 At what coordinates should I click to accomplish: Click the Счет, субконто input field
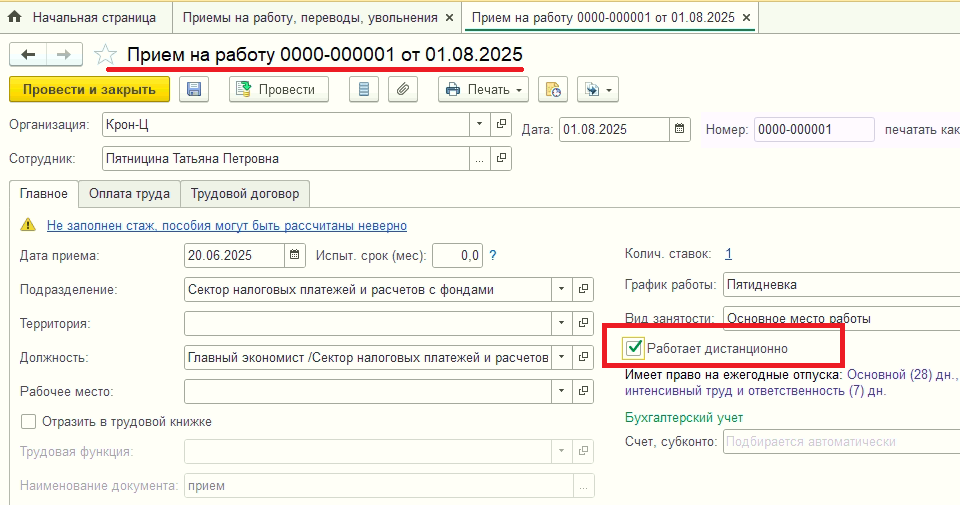pyautogui.click(x=841, y=441)
